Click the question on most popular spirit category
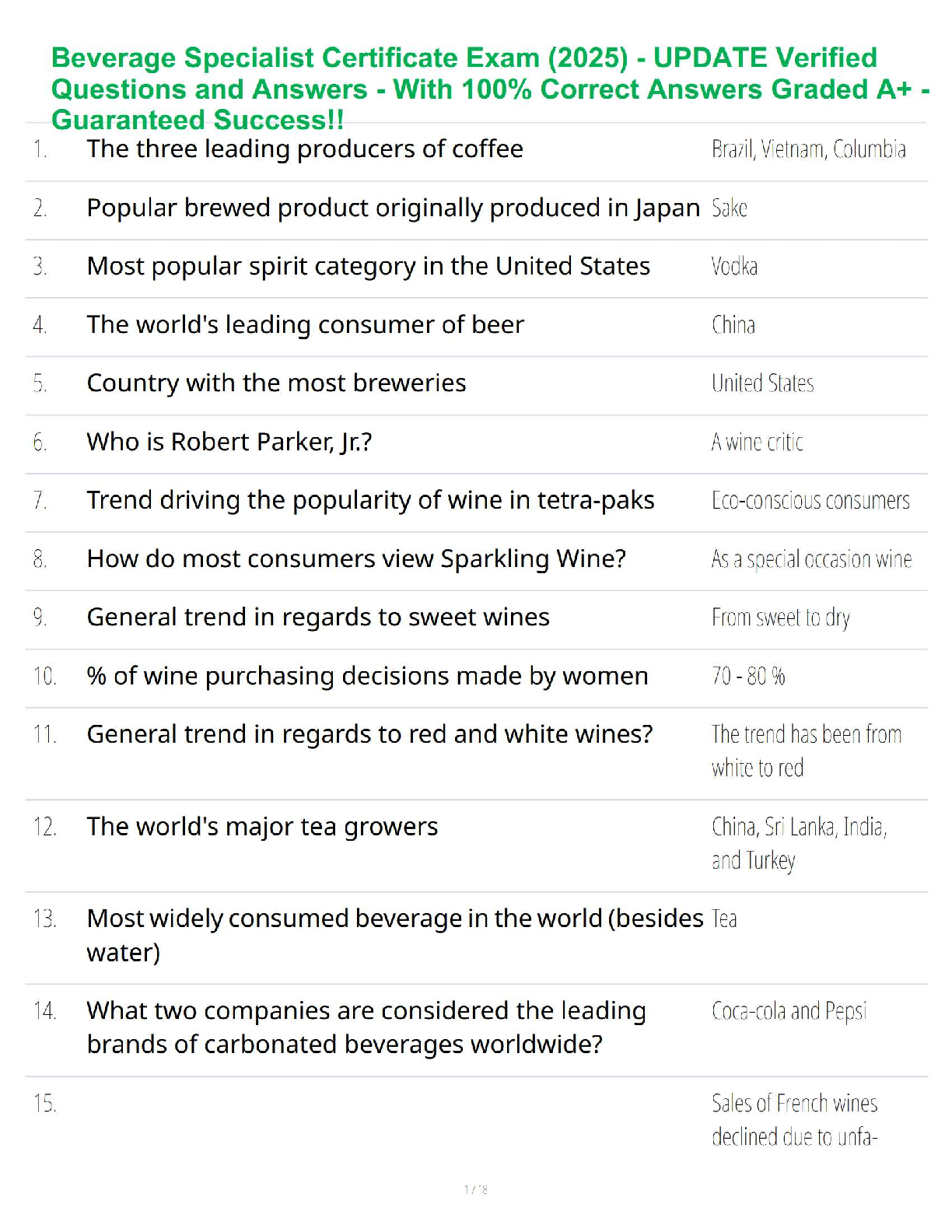This screenshot has height=1232, width=952. [x=368, y=266]
